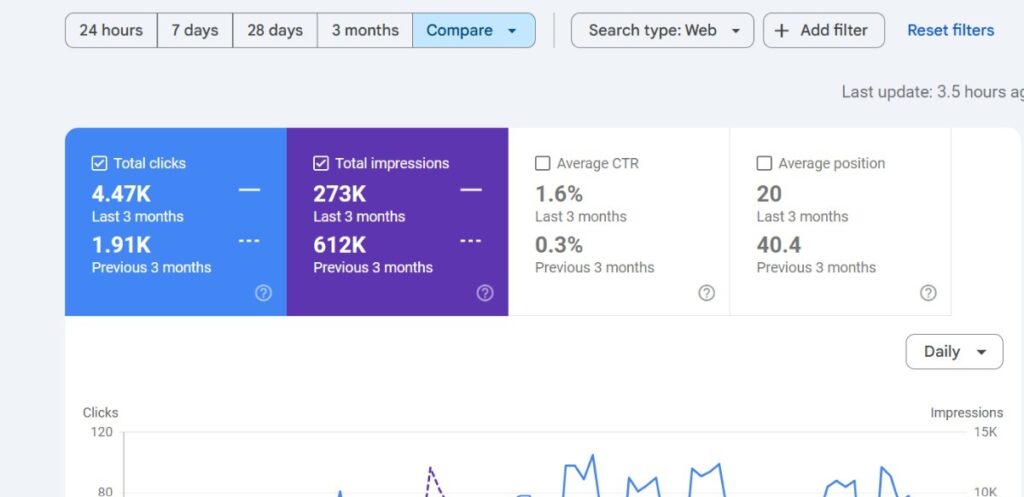This screenshot has height=497, width=1024.
Task: Enable the Average position checkbox
Action: (x=764, y=163)
